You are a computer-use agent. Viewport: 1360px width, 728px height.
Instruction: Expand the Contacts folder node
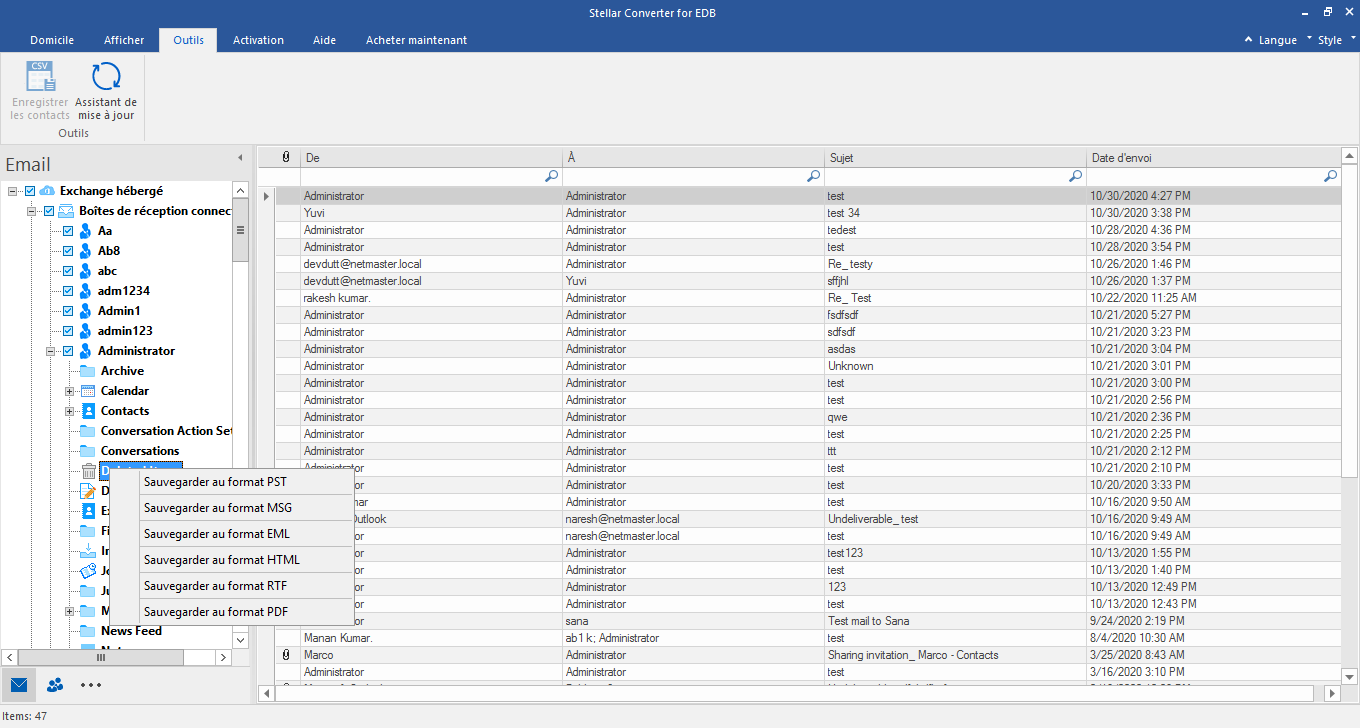(x=70, y=411)
